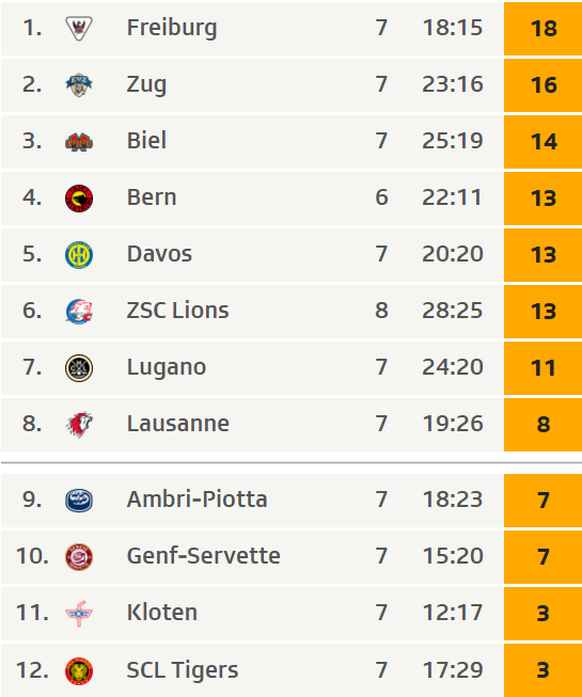Click the Lugano club emblem

point(79,368)
